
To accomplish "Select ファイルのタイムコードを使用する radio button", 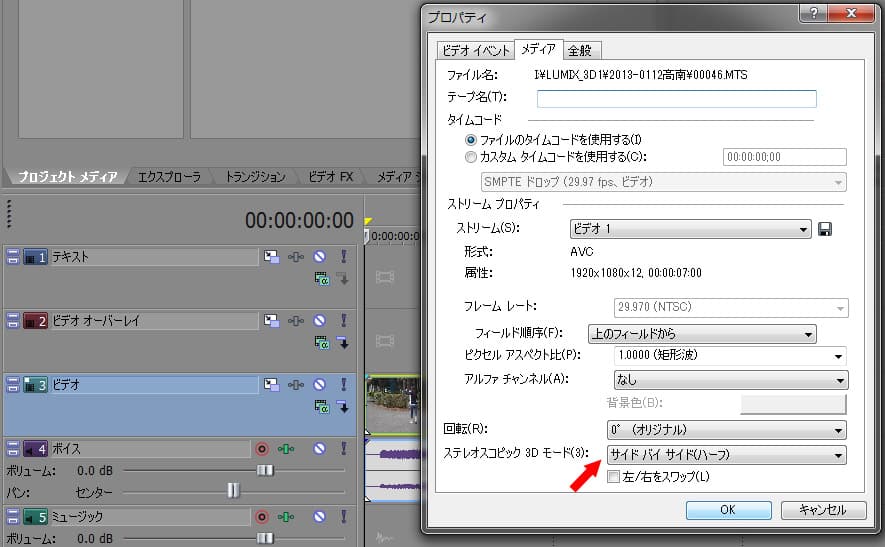I will pyautogui.click(x=471, y=139).
